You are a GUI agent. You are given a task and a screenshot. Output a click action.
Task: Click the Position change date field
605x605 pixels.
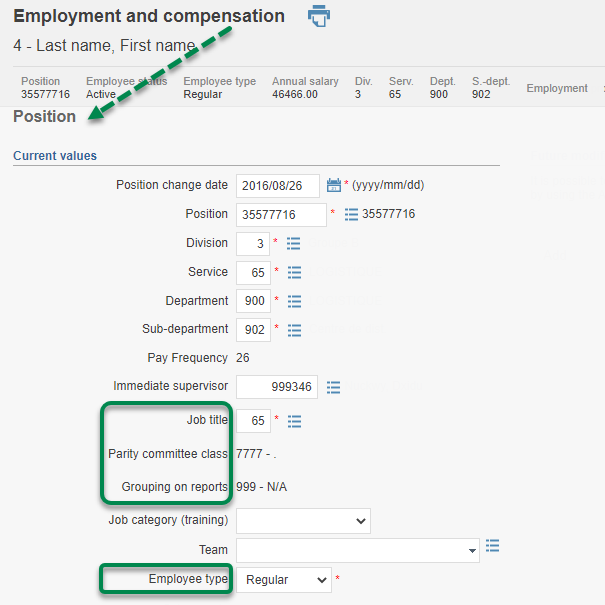pos(278,186)
